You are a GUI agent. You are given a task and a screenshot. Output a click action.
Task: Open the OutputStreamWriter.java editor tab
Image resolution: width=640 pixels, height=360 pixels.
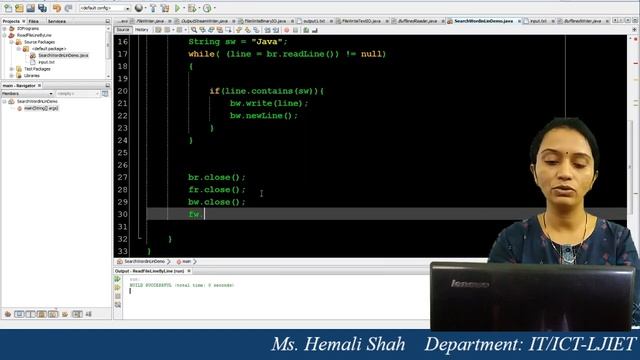pos(204,21)
